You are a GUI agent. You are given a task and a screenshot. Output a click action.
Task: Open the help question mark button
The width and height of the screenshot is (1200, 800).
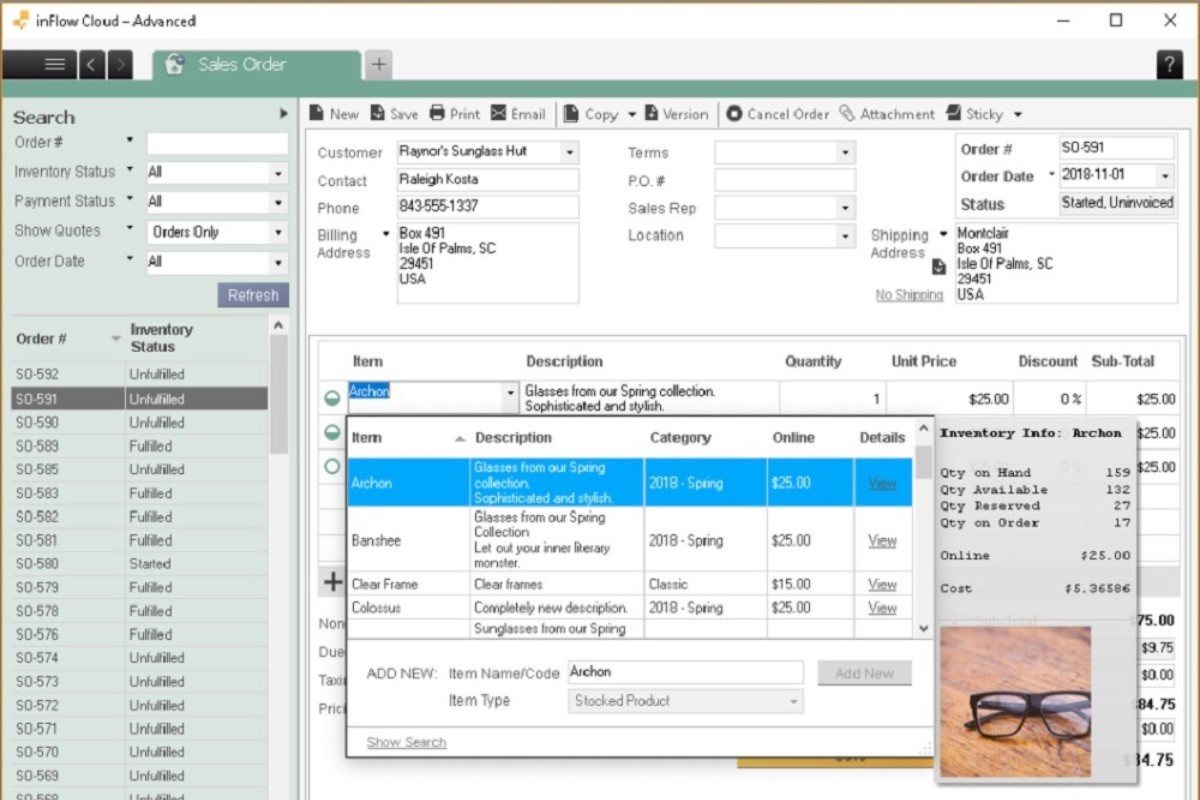pos(1170,65)
